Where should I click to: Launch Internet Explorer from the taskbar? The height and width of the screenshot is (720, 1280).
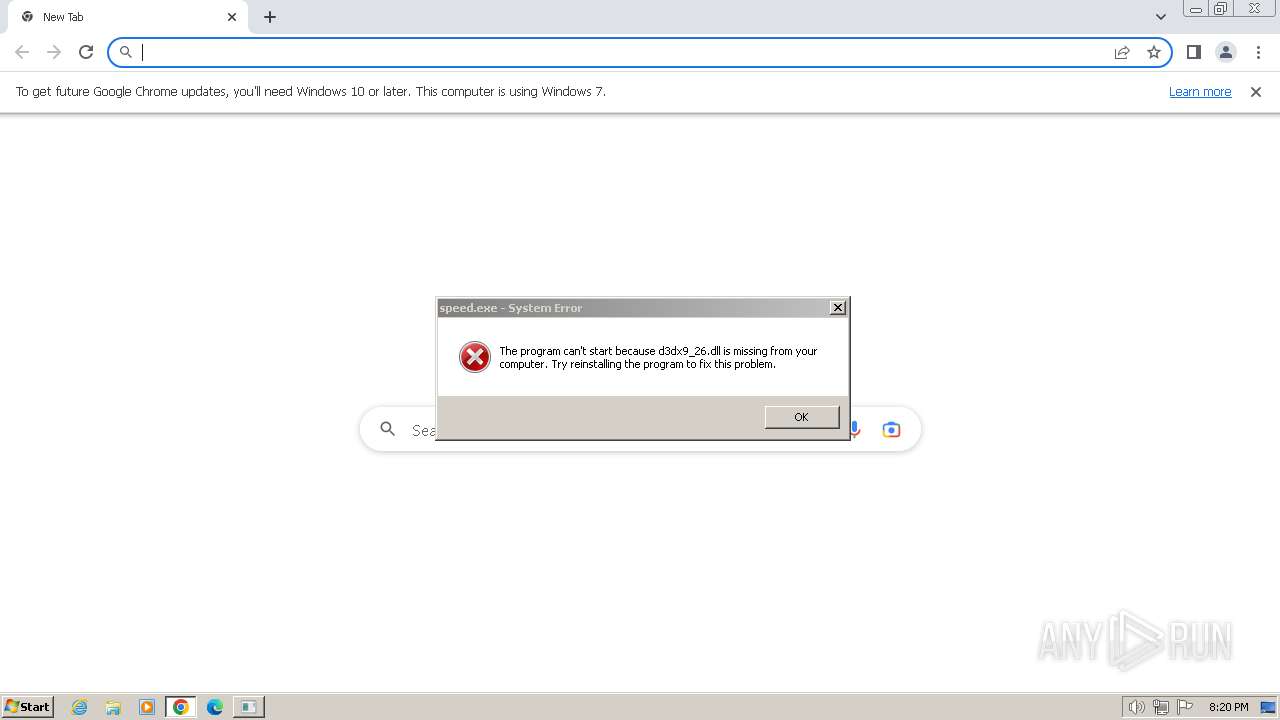(80, 707)
